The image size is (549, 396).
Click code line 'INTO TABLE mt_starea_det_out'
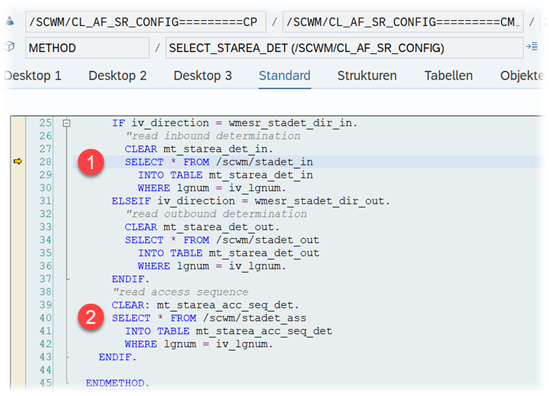228,253
